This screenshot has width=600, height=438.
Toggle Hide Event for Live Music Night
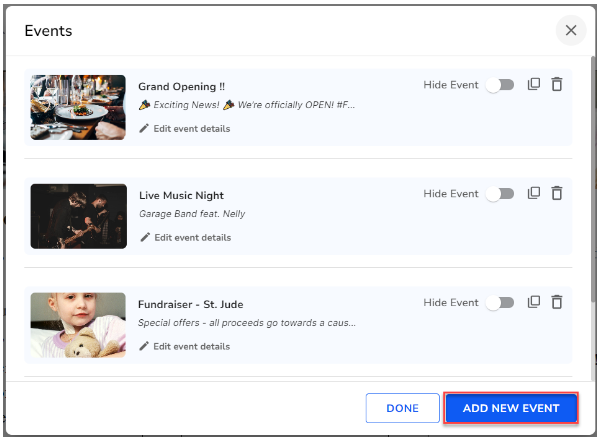coord(499,194)
